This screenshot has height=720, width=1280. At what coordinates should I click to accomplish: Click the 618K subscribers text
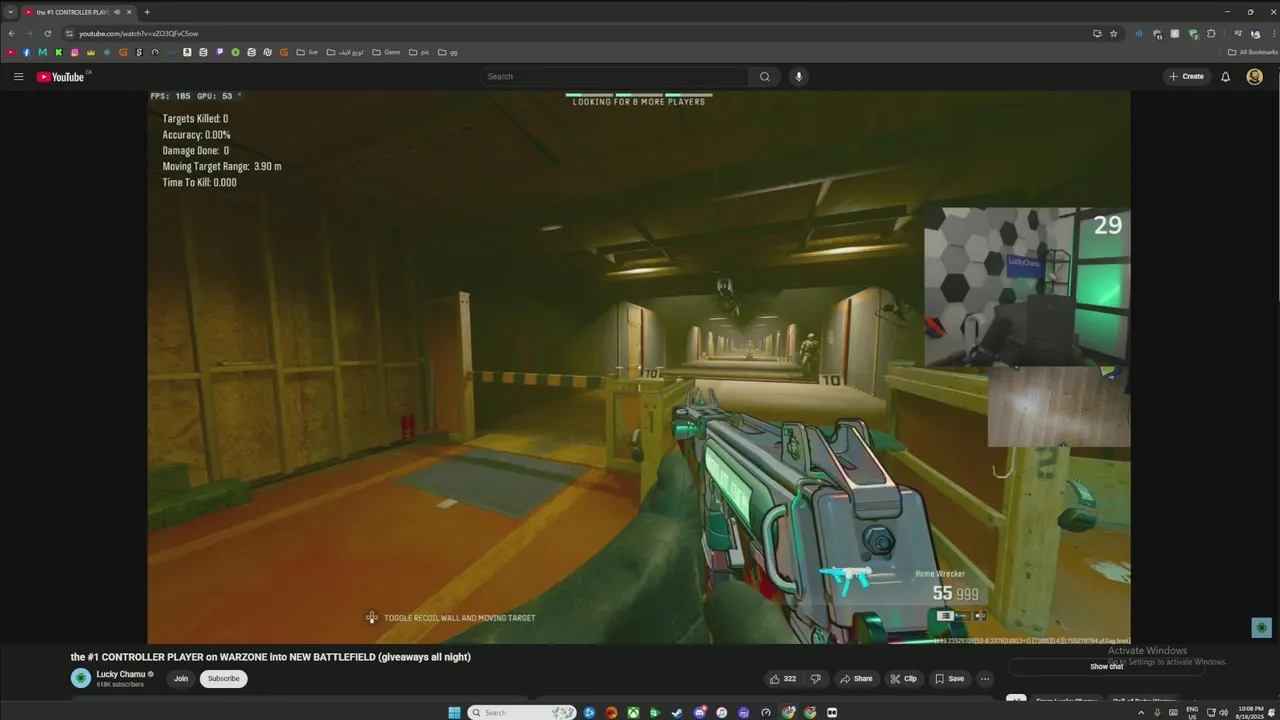tap(120, 684)
